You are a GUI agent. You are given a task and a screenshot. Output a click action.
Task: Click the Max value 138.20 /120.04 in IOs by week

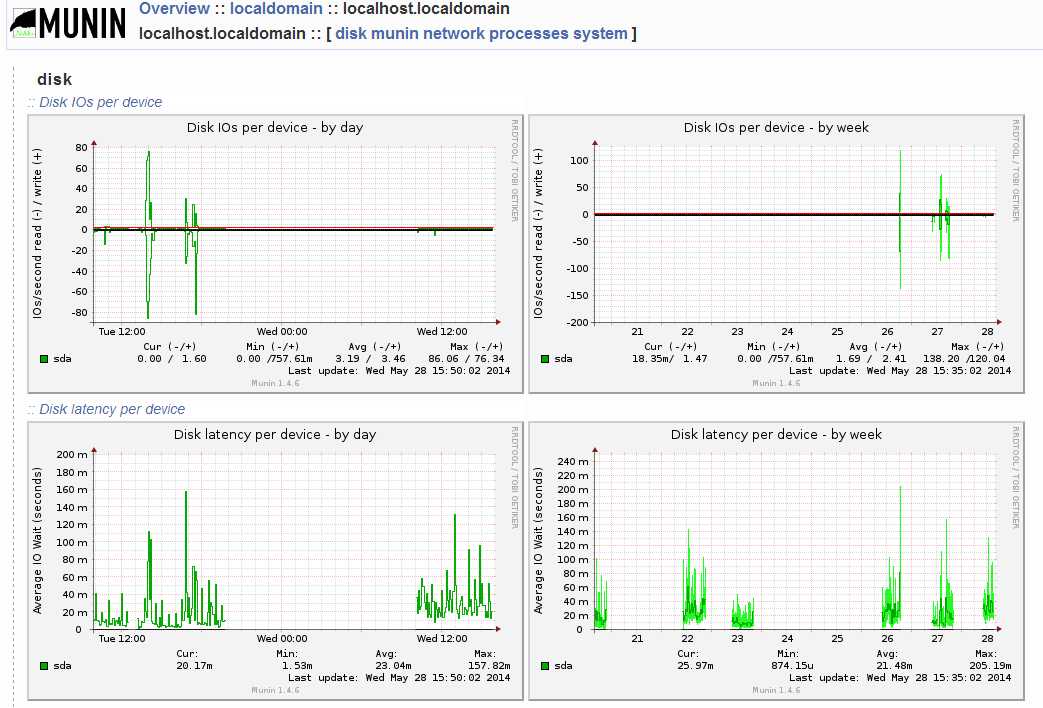pyautogui.click(x=964, y=359)
